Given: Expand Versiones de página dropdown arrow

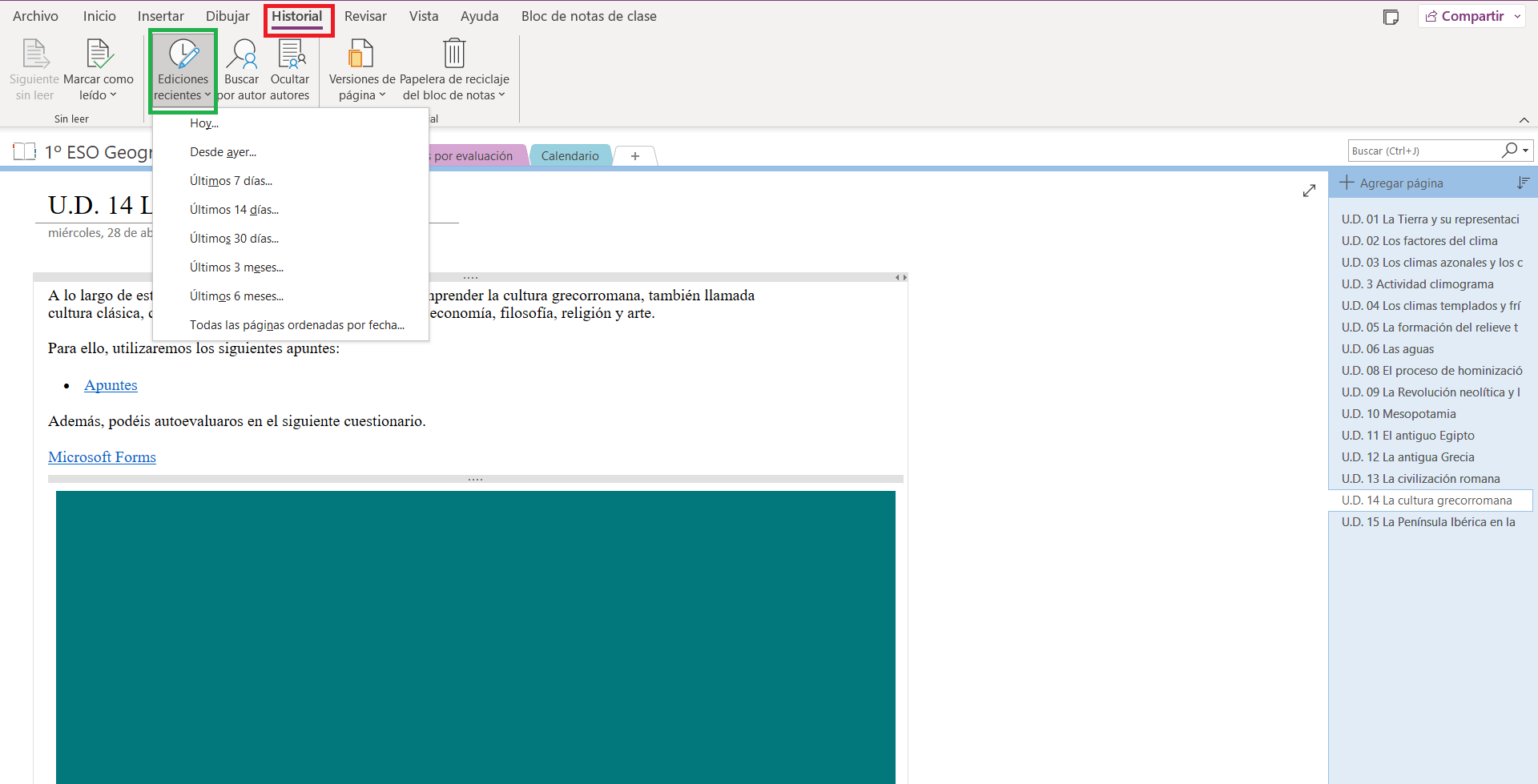Looking at the screenshot, I should tap(382, 94).
